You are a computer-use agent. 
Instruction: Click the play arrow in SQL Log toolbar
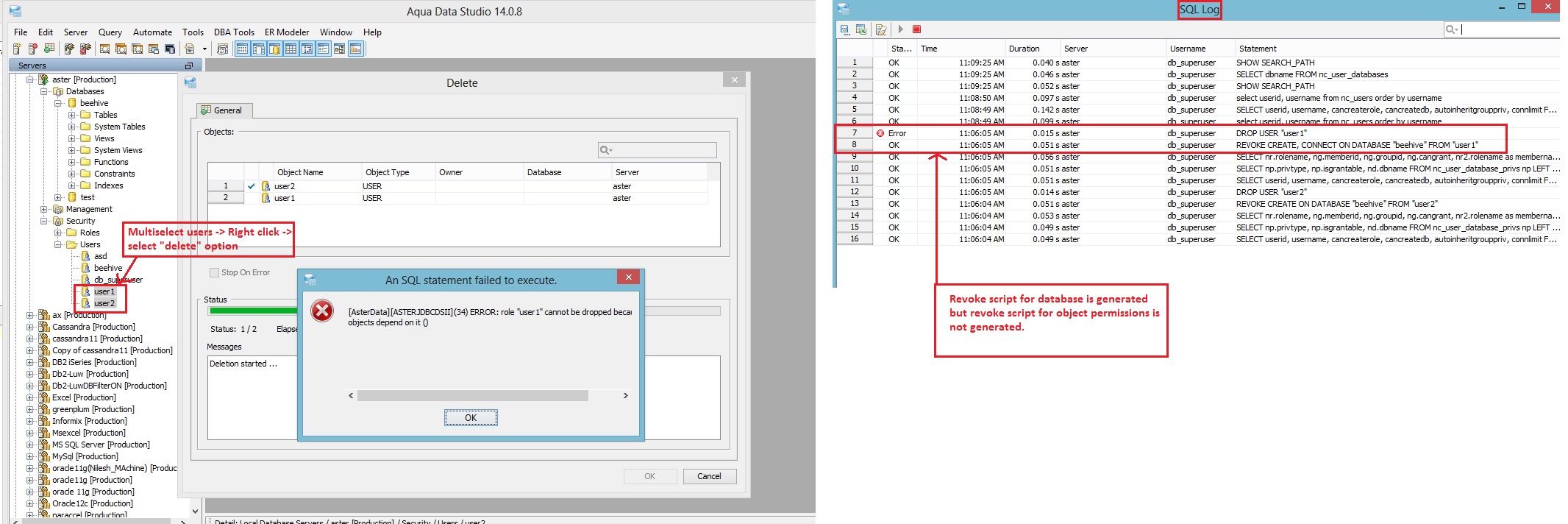pos(900,29)
